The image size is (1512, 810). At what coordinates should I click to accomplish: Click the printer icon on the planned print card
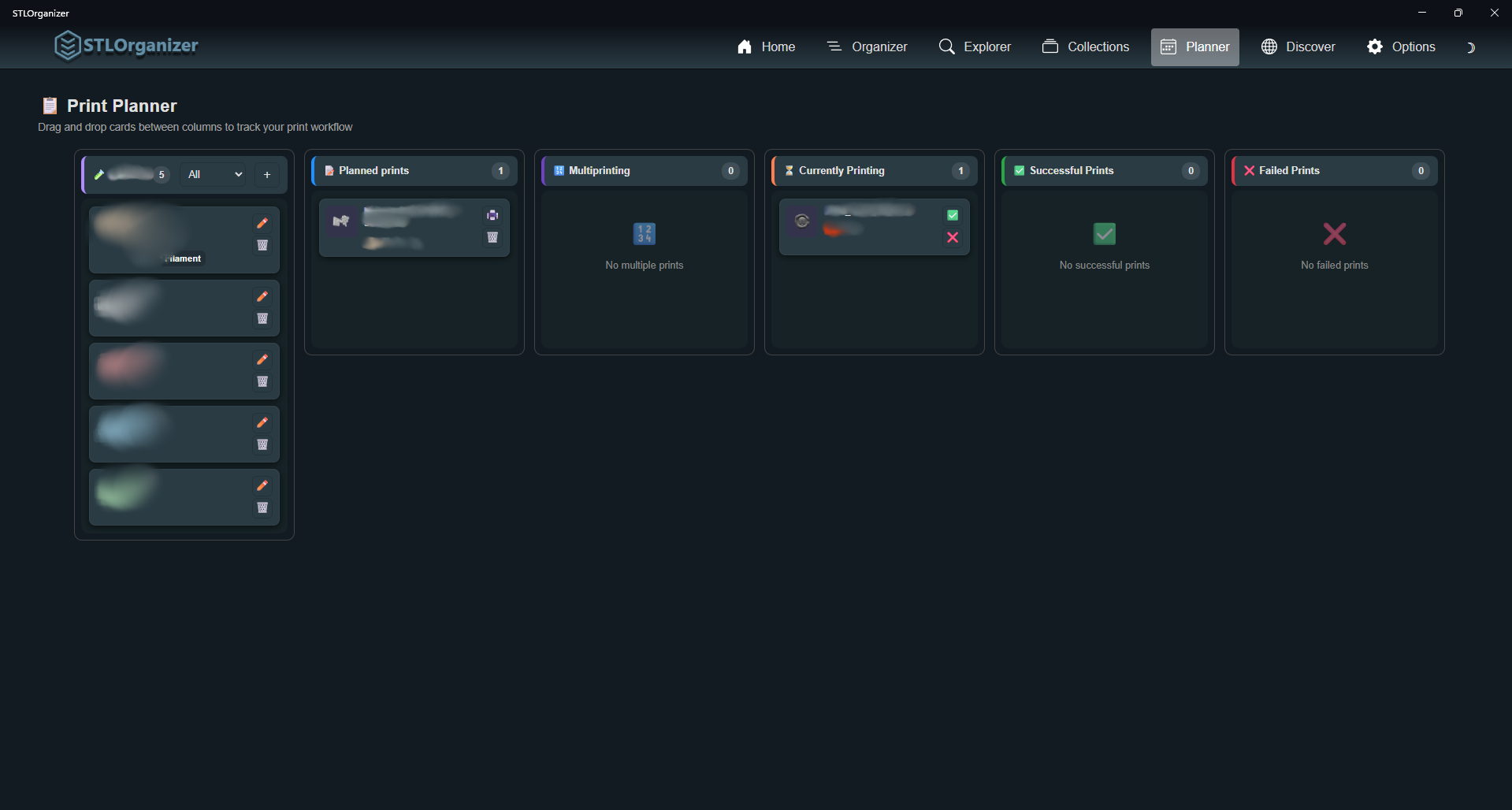pos(492,215)
